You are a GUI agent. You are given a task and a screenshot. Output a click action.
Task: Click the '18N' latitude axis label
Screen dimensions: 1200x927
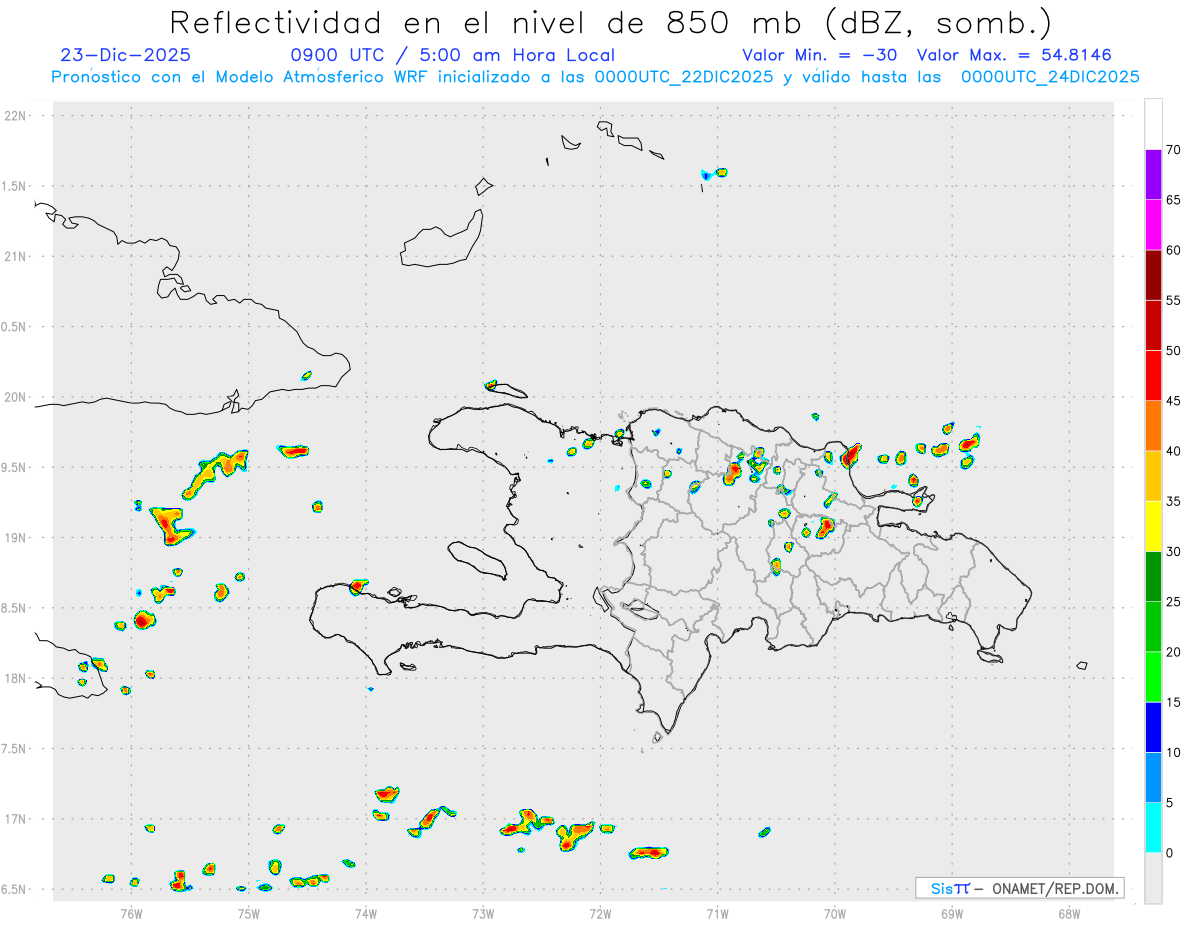17,678
